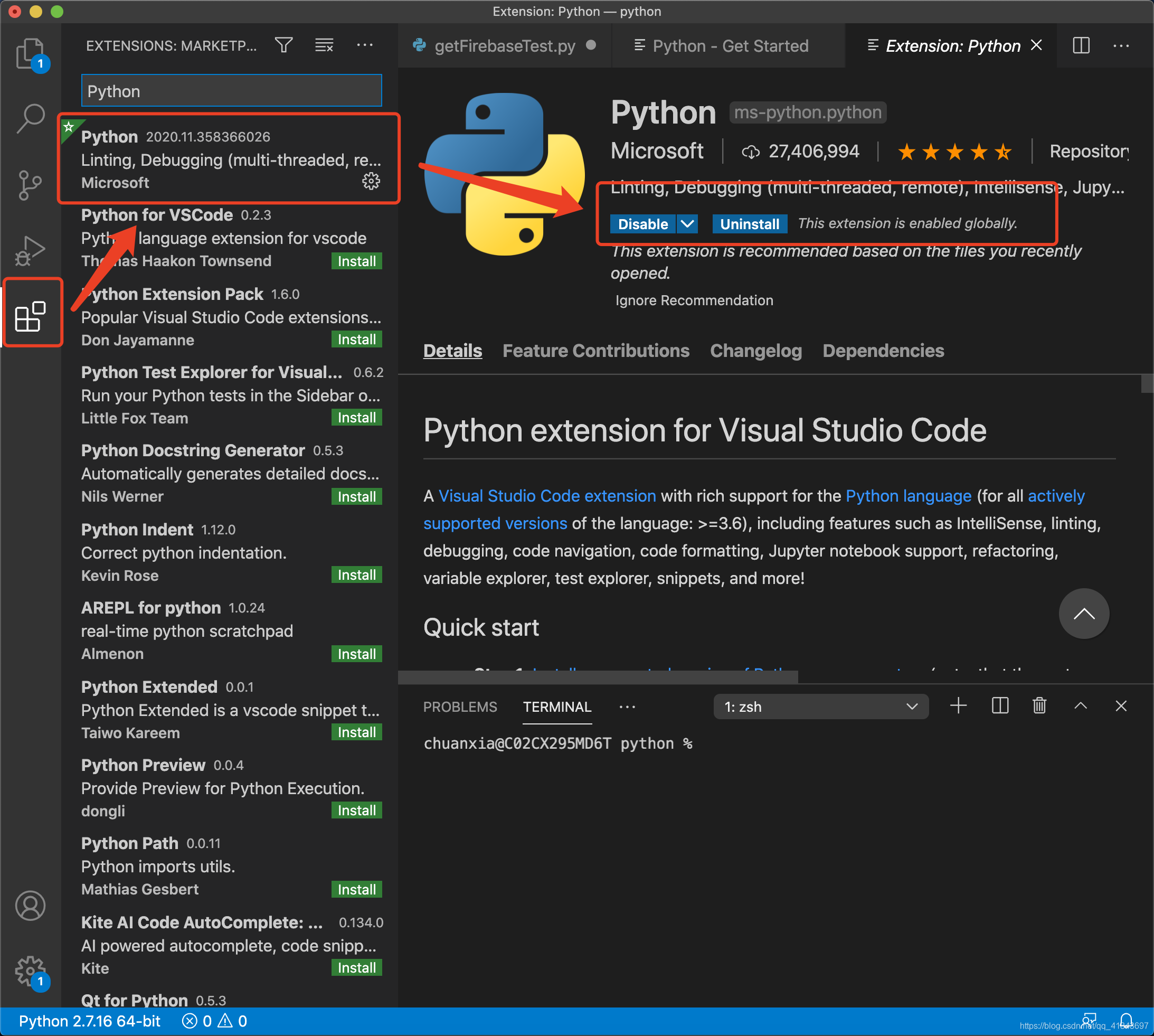Open the Visual Studio Code extension link

[x=547, y=496]
